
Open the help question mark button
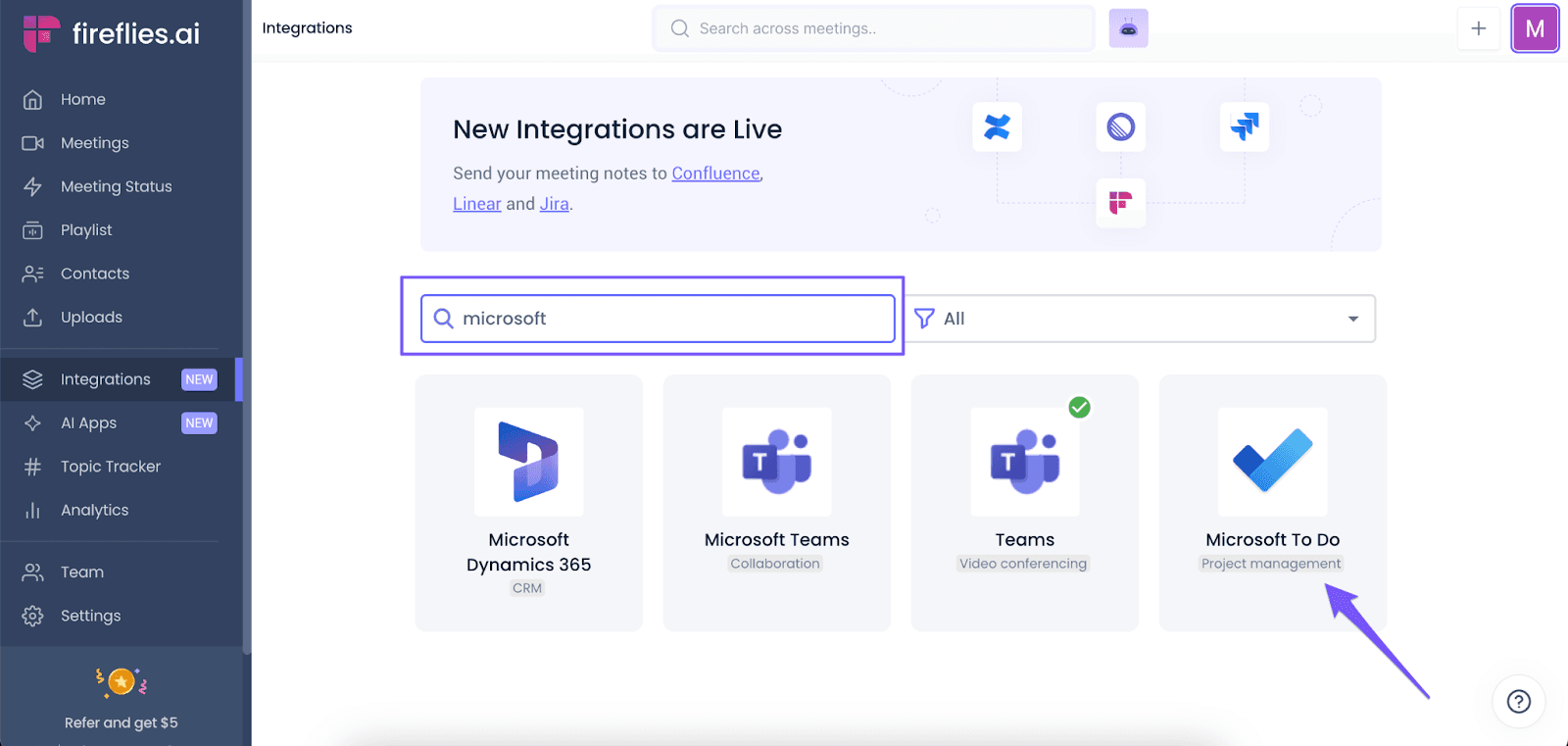[x=1519, y=701]
